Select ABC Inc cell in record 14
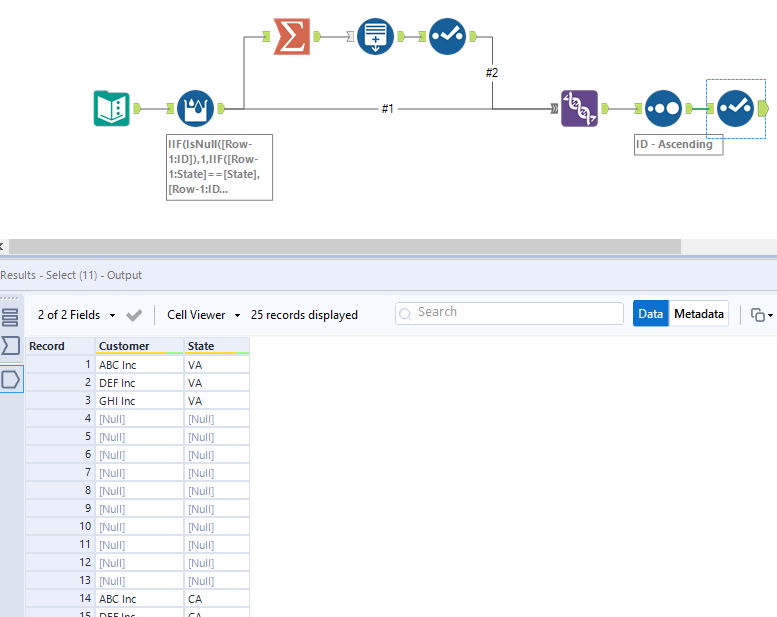 tap(139, 599)
